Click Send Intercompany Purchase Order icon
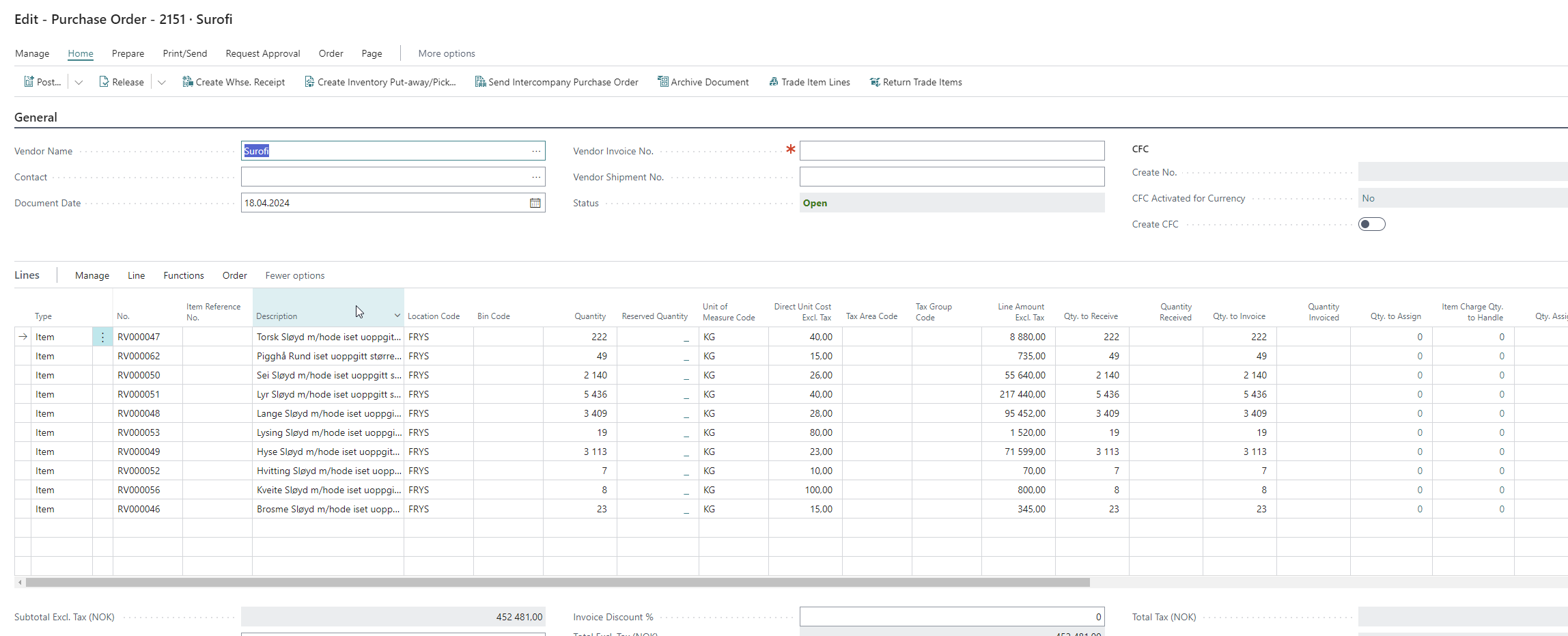1568x636 pixels. click(480, 82)
